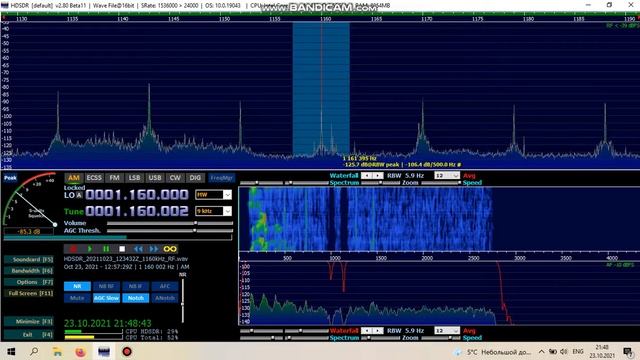
Task: Pause the WAV file playback
Action: [x=106, y=249]
